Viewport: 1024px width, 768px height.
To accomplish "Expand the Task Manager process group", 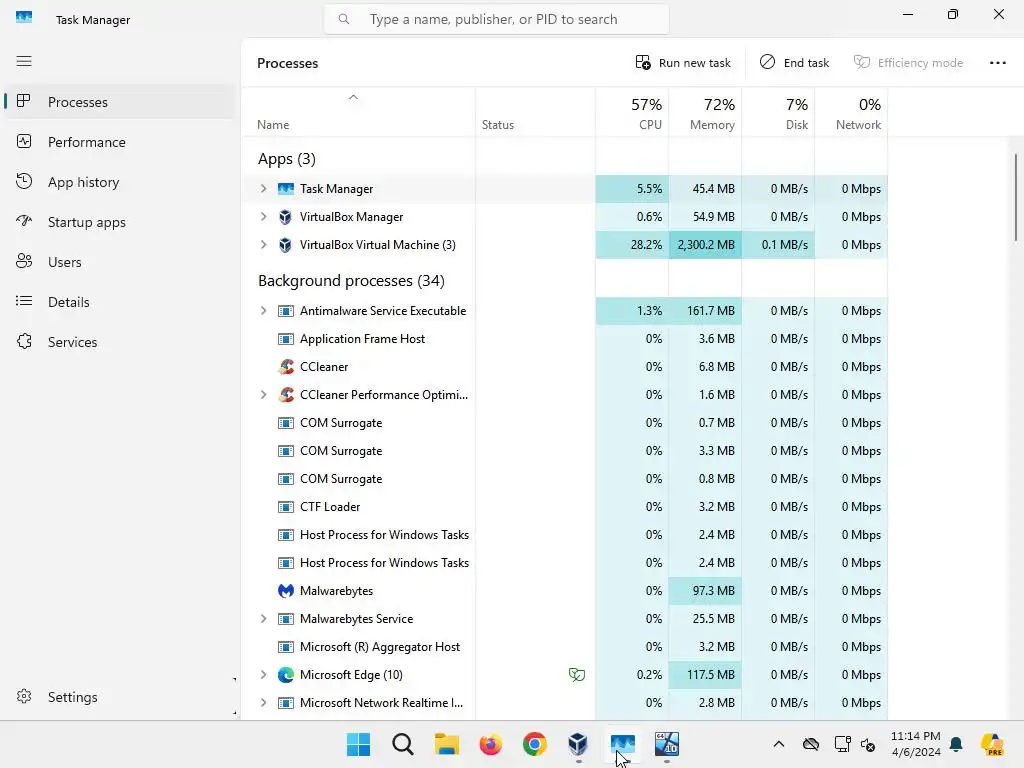I will pos(263,189).
